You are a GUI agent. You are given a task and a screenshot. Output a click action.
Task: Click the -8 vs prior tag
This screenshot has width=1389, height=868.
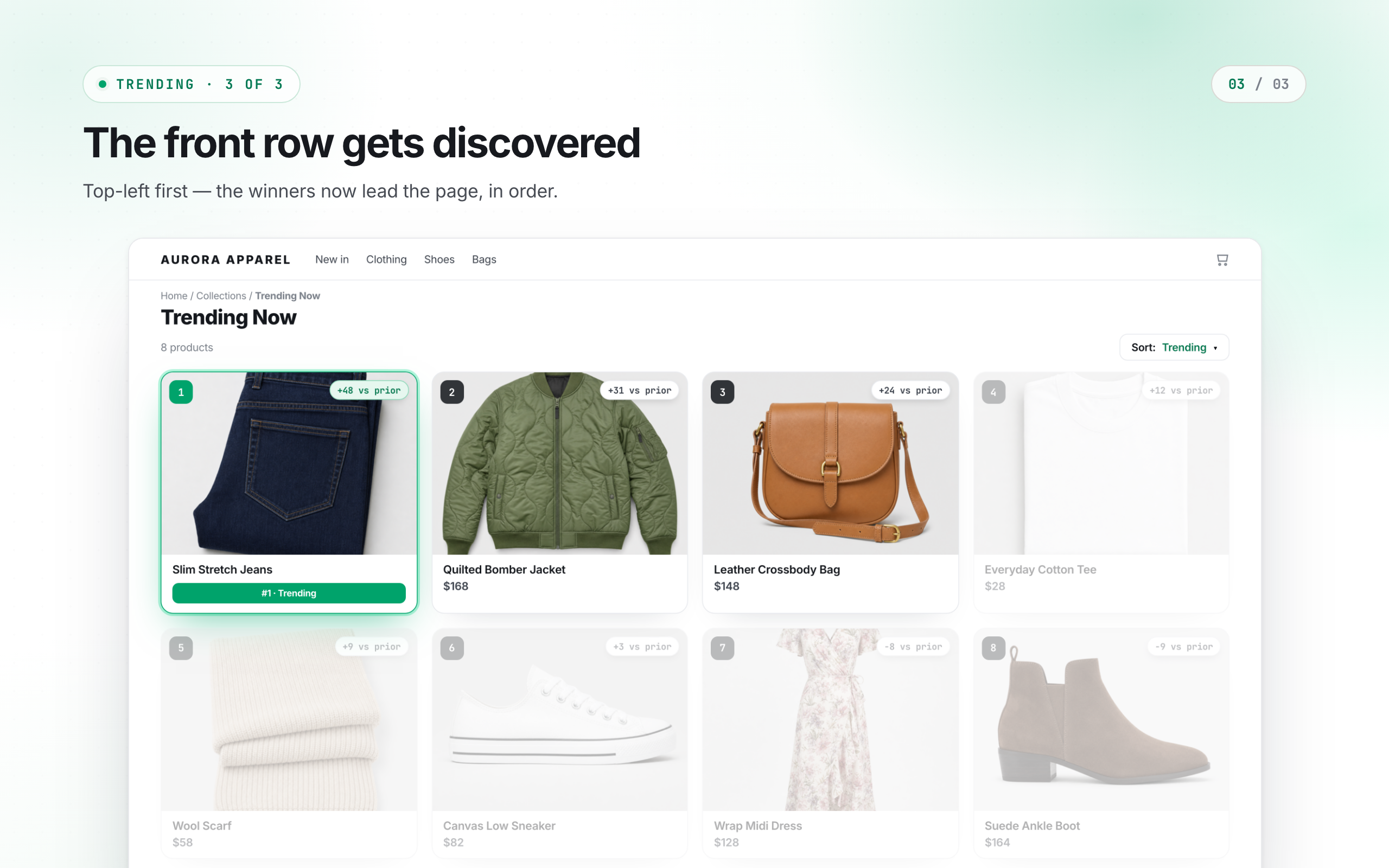pos(913,647)
